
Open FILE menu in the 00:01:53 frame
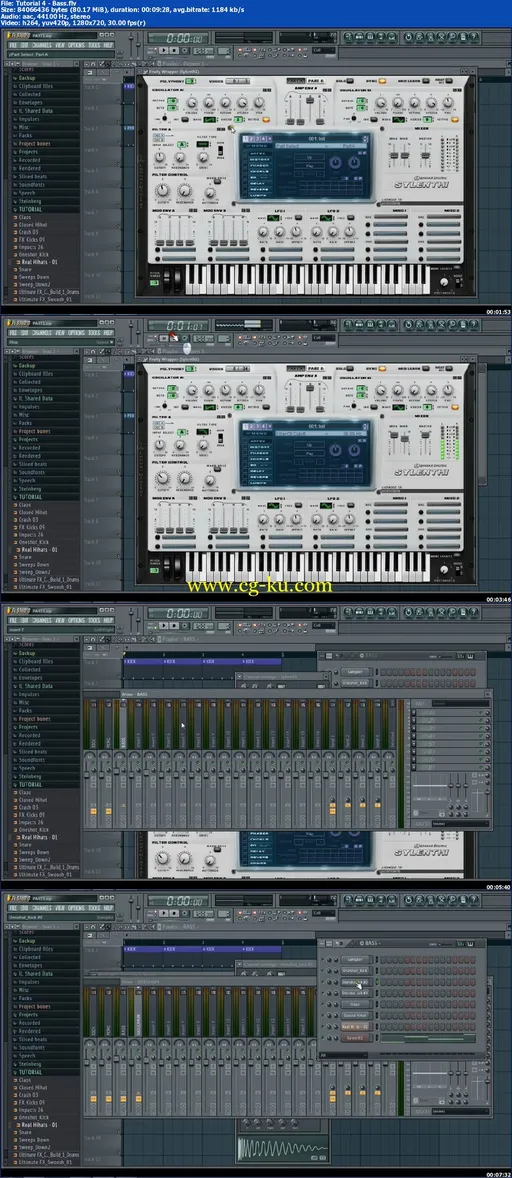[14, 45]
